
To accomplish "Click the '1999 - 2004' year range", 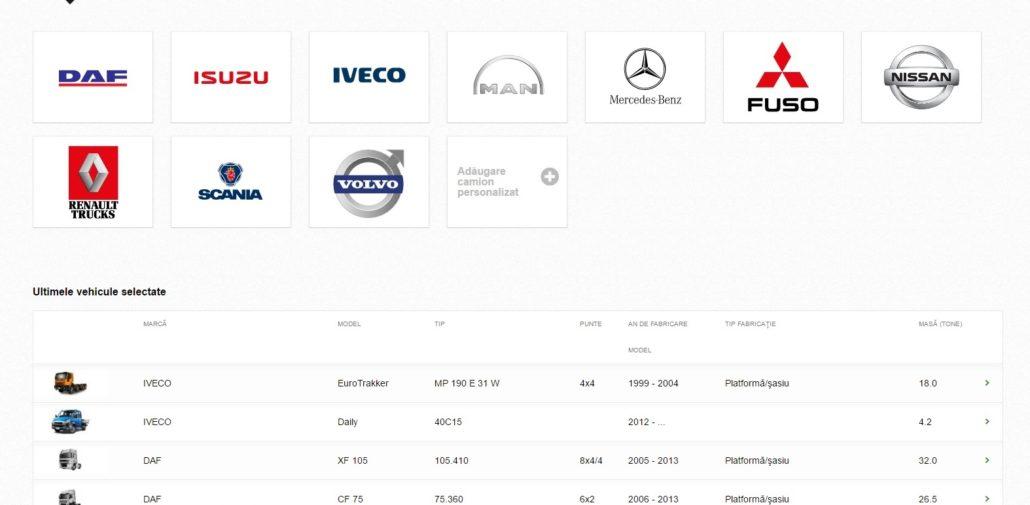I will 653,384.
